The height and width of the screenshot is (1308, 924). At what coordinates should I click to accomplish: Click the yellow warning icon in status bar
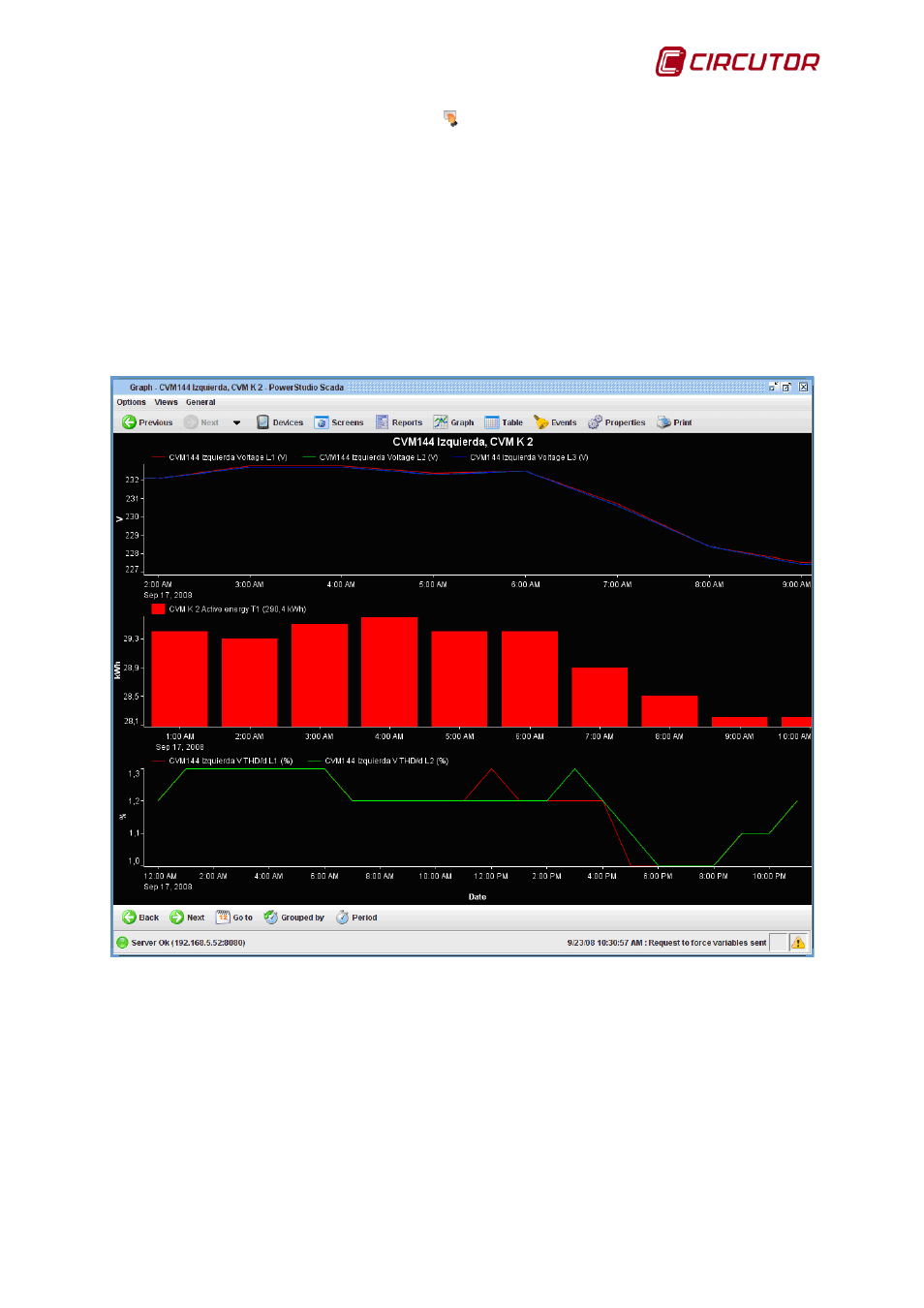coord(798,943)
